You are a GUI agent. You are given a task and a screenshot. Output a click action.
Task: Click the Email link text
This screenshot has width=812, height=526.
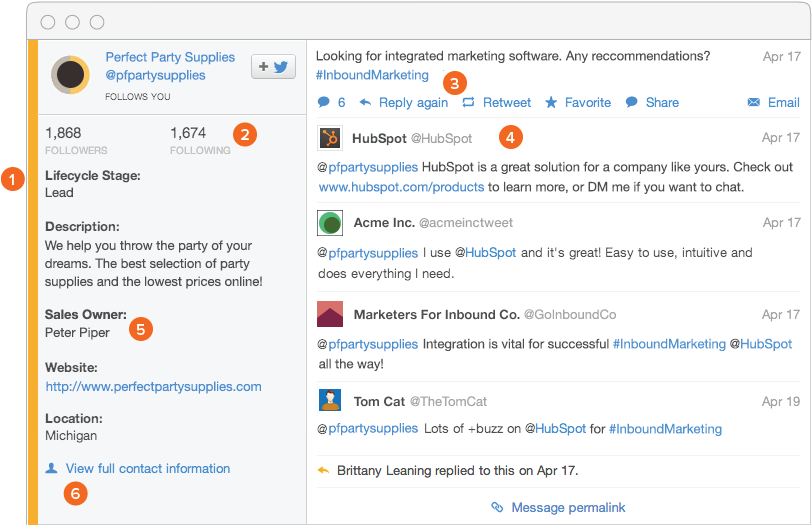click(x=784, y=103)
